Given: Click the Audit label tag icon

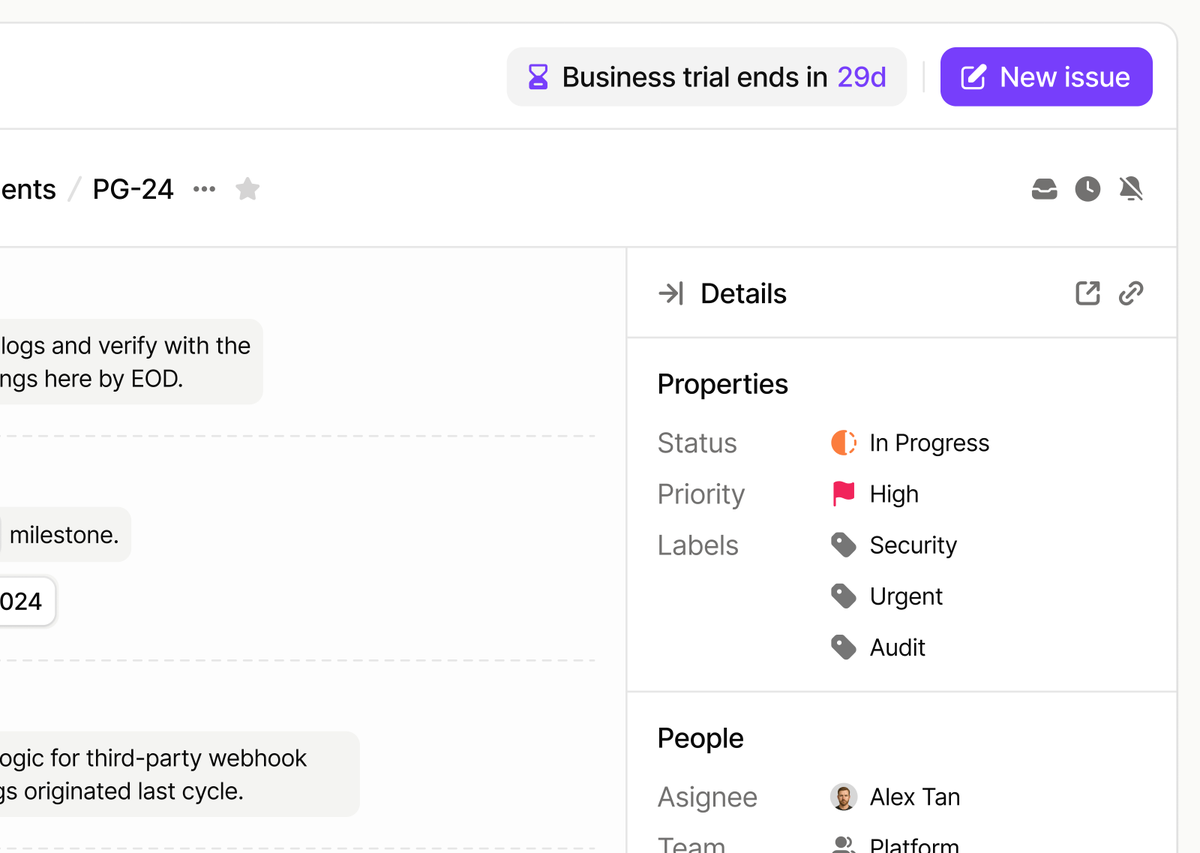Looking at the screenshot, I should pos(844,647).
